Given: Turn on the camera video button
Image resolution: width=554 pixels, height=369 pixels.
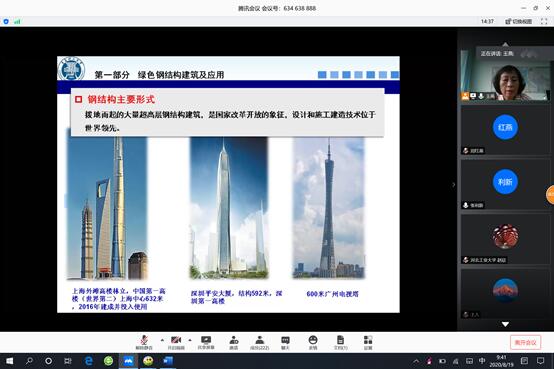Looking at the screenshot, I should coord(176,342).
